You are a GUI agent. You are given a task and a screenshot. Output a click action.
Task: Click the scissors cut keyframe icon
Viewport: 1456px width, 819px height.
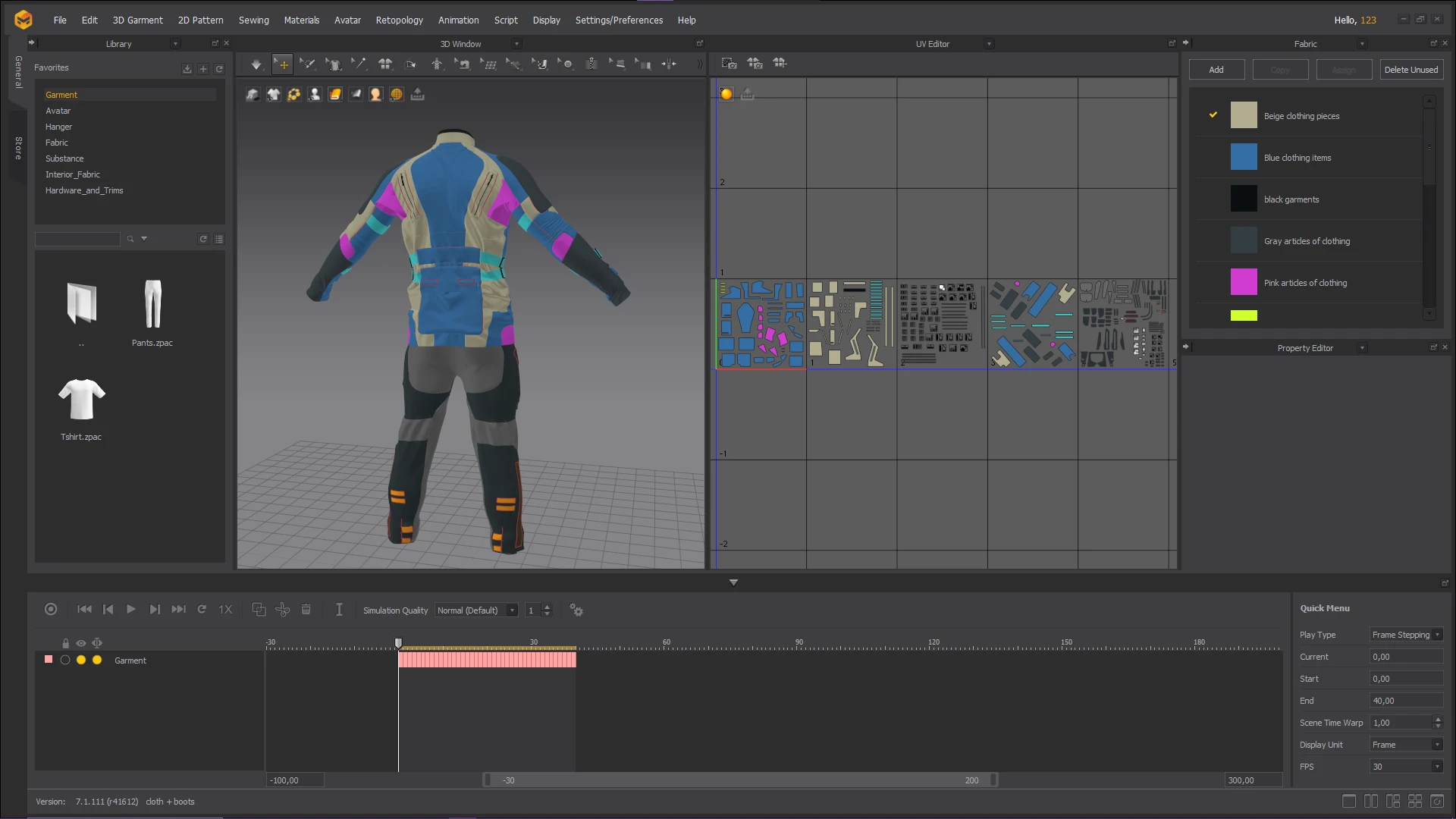click(283, 610)
